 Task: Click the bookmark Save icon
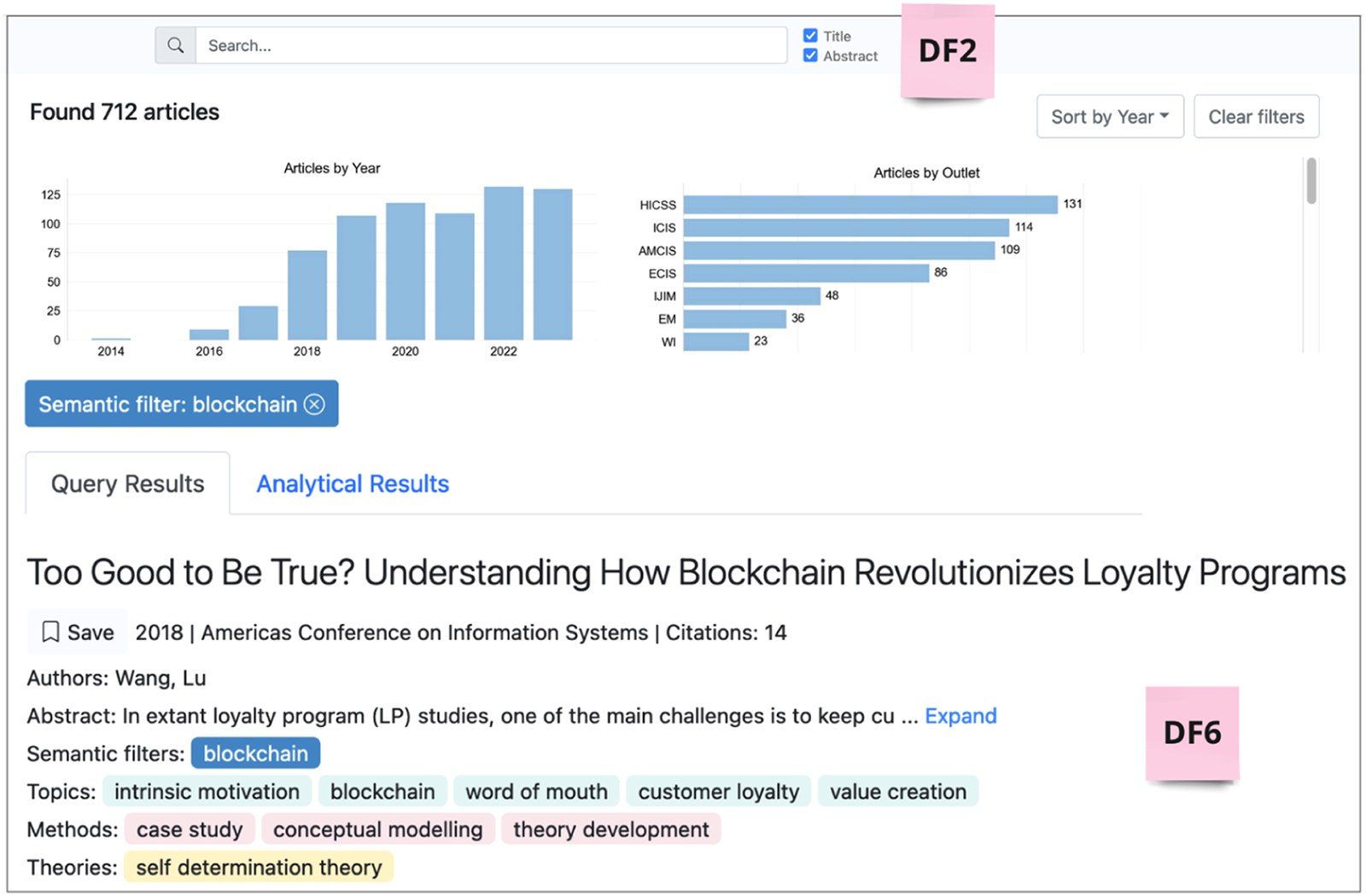(50, 632)
